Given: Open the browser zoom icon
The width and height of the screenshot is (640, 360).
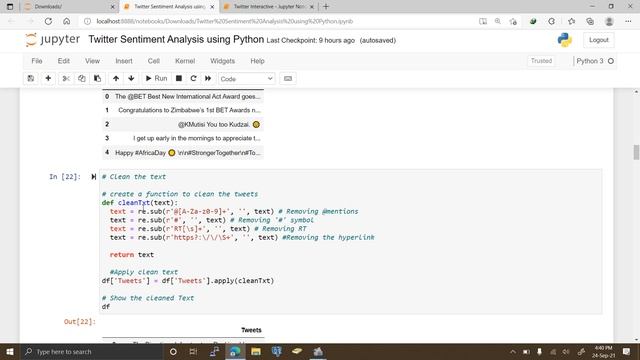Looking at the screenshot, I should pos(498,21).
